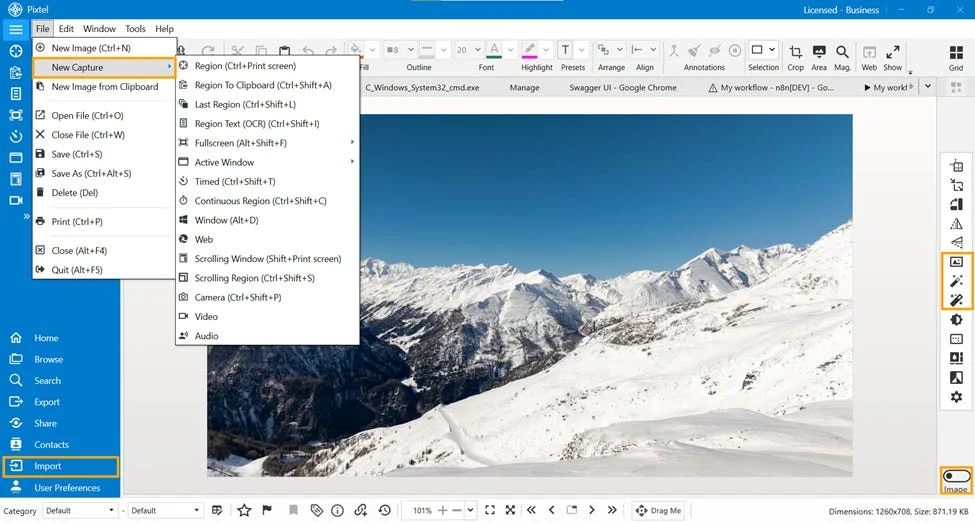Expand the Active Window submenu arrow
This screenshot has height=523, width=975.
point(353,162)
